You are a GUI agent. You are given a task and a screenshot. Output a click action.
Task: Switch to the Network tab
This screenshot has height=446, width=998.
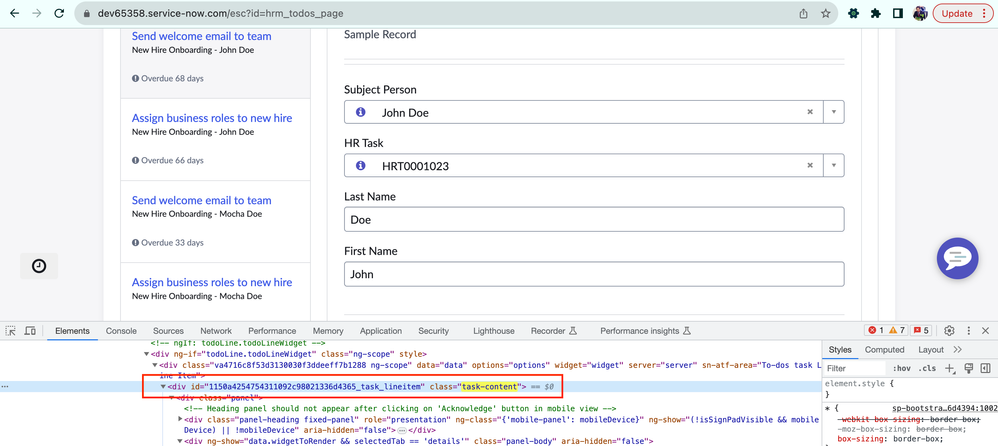(x=216, y=331)
